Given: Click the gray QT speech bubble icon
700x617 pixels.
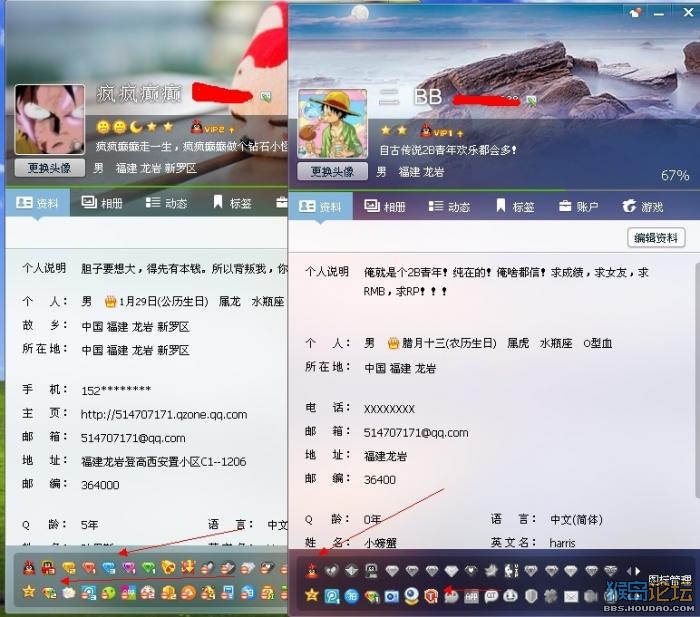Looking at the screenshot, I should (492, 596).
